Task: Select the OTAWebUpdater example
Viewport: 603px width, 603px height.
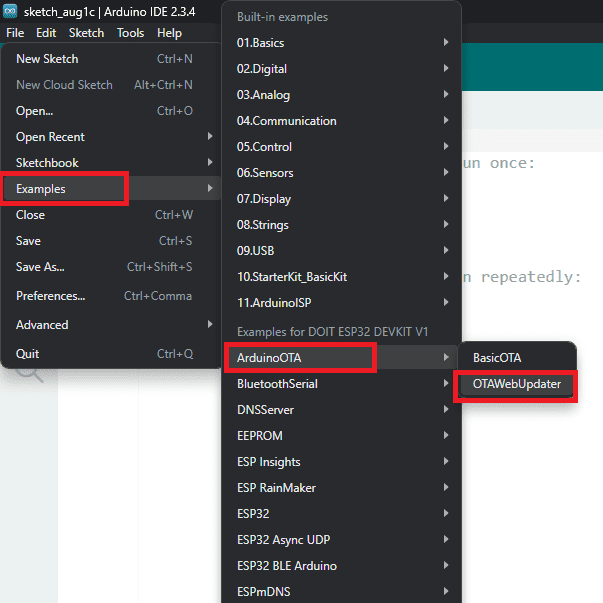Action: (516, 384)
